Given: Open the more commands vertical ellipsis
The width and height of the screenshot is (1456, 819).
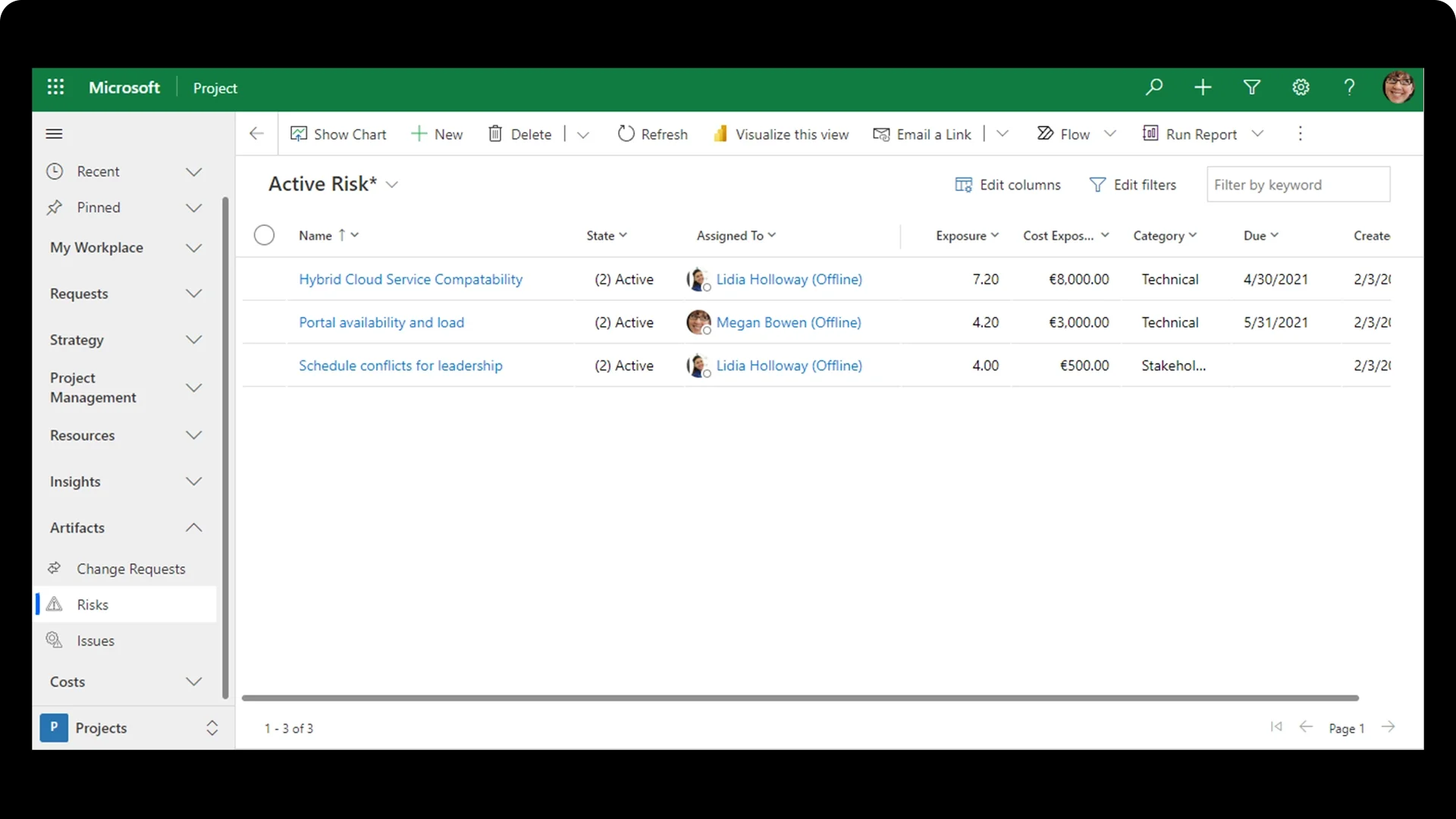Looking at the screenshot, I should [1300, 134].
